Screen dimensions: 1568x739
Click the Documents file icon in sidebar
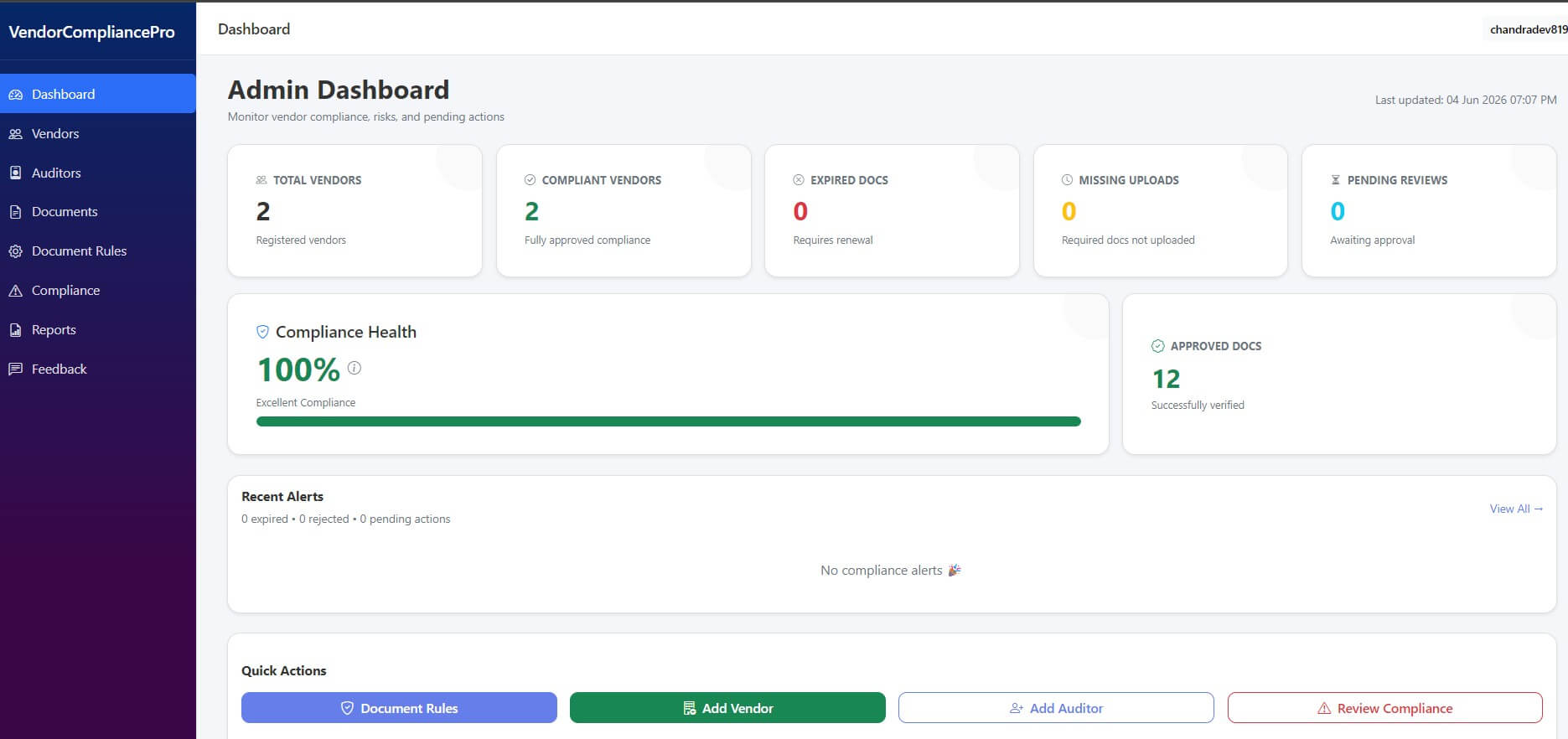point(15,212)
